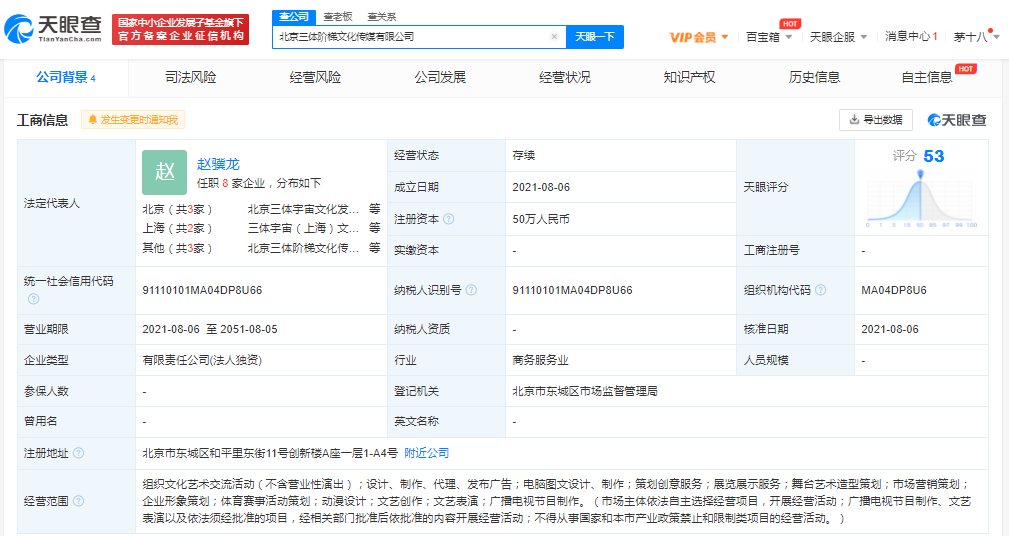Viewport: 1009px width, 536px height.
Task: Click the 赵 avatar tile
Action: (x=165, y=172)
